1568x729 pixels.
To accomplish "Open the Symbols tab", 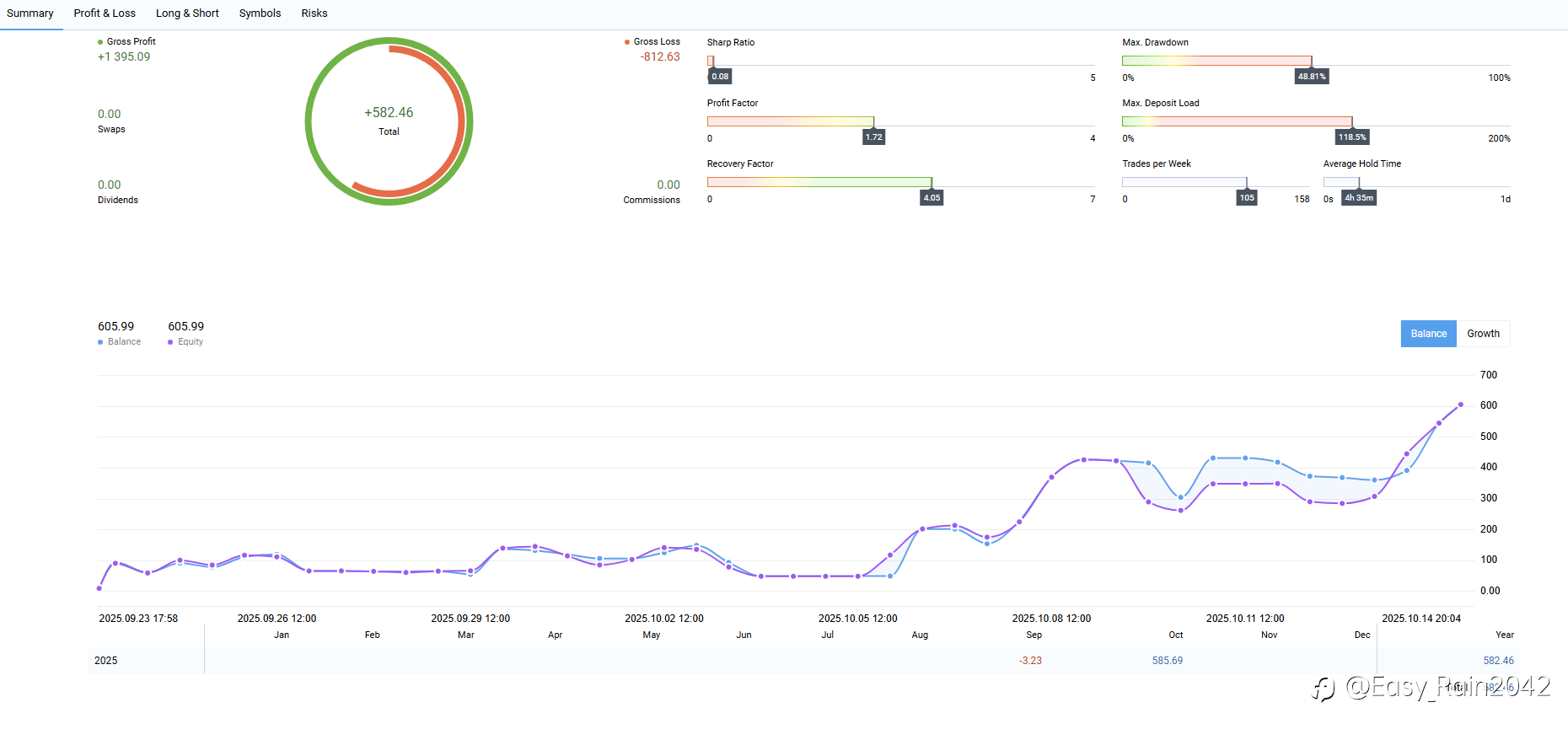I will [260, 13].
